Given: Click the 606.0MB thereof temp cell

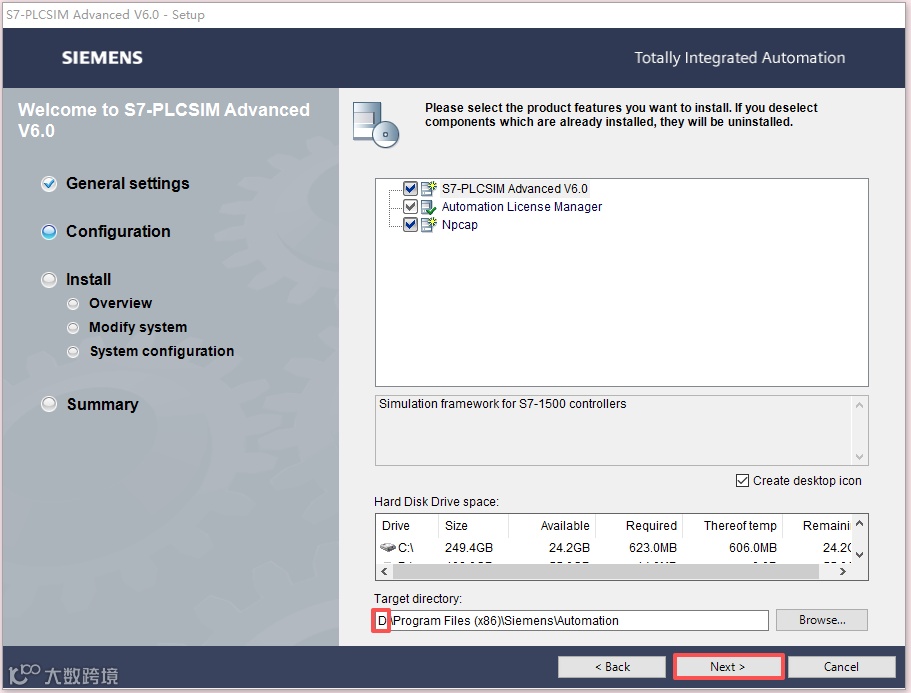Looking at the screenshot, I should tap(753, 548).
